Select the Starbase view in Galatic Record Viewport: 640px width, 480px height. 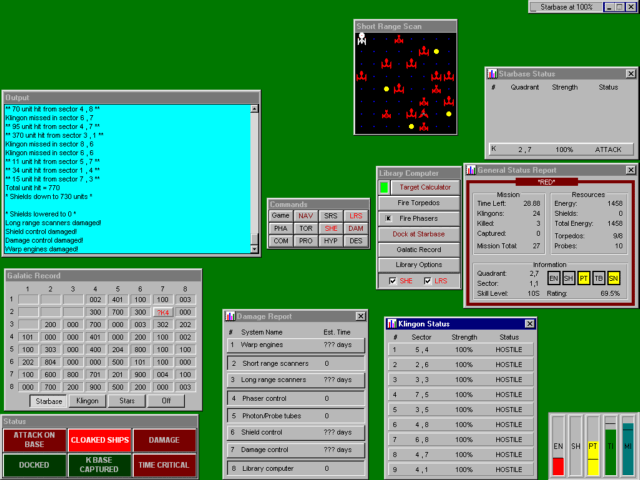[49, 401]
